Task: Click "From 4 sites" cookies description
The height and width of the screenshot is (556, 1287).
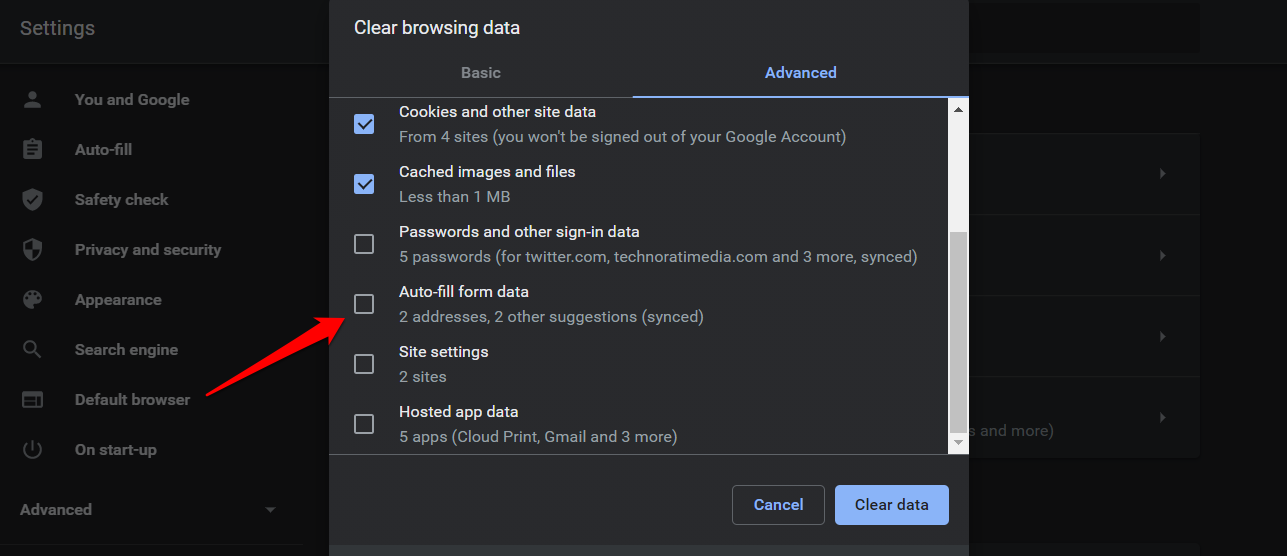Action: pos(622,136)
